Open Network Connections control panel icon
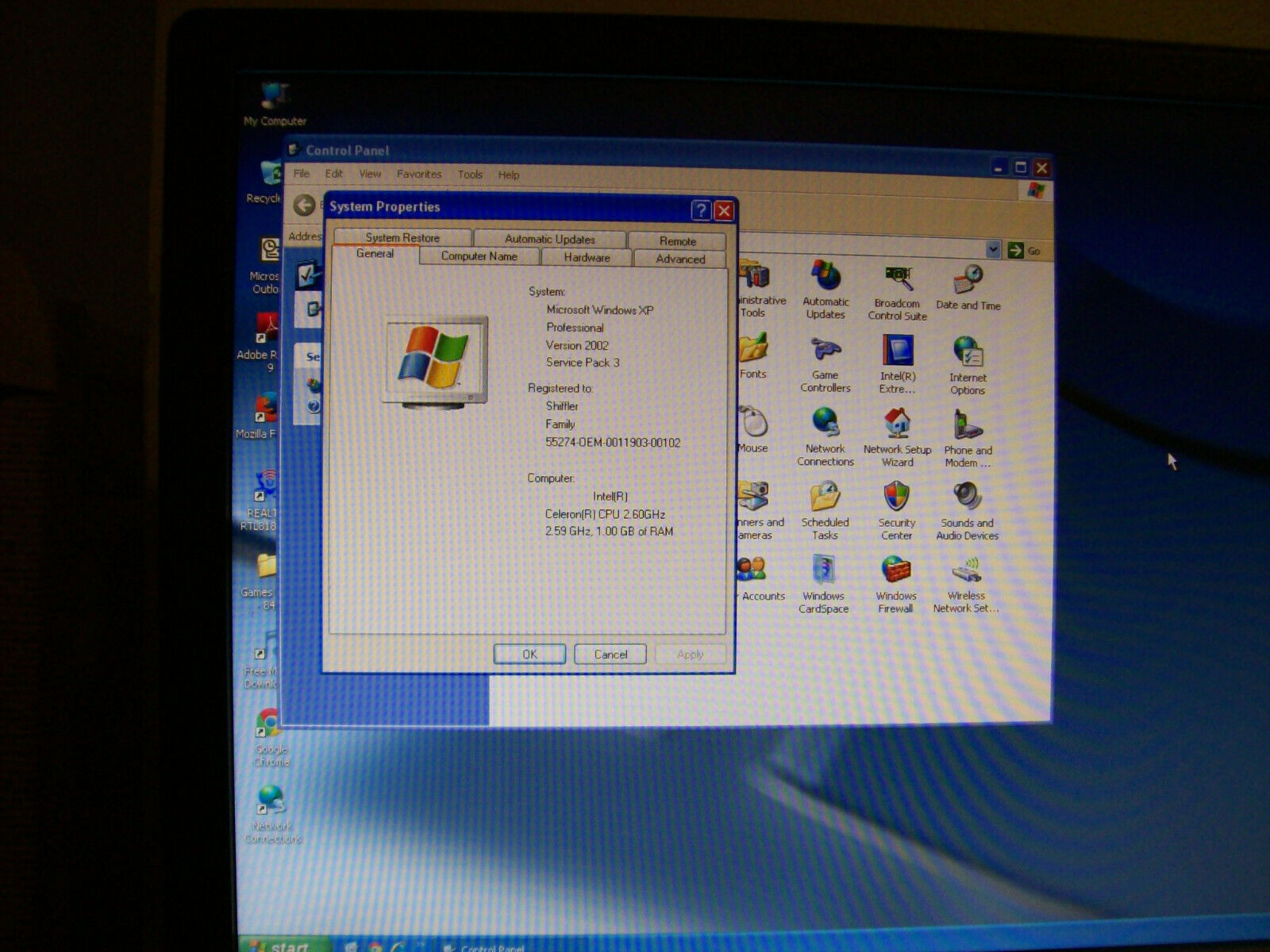Image resolution: width=1270 pixels, height=952 pixels. [x=825, y=437]
